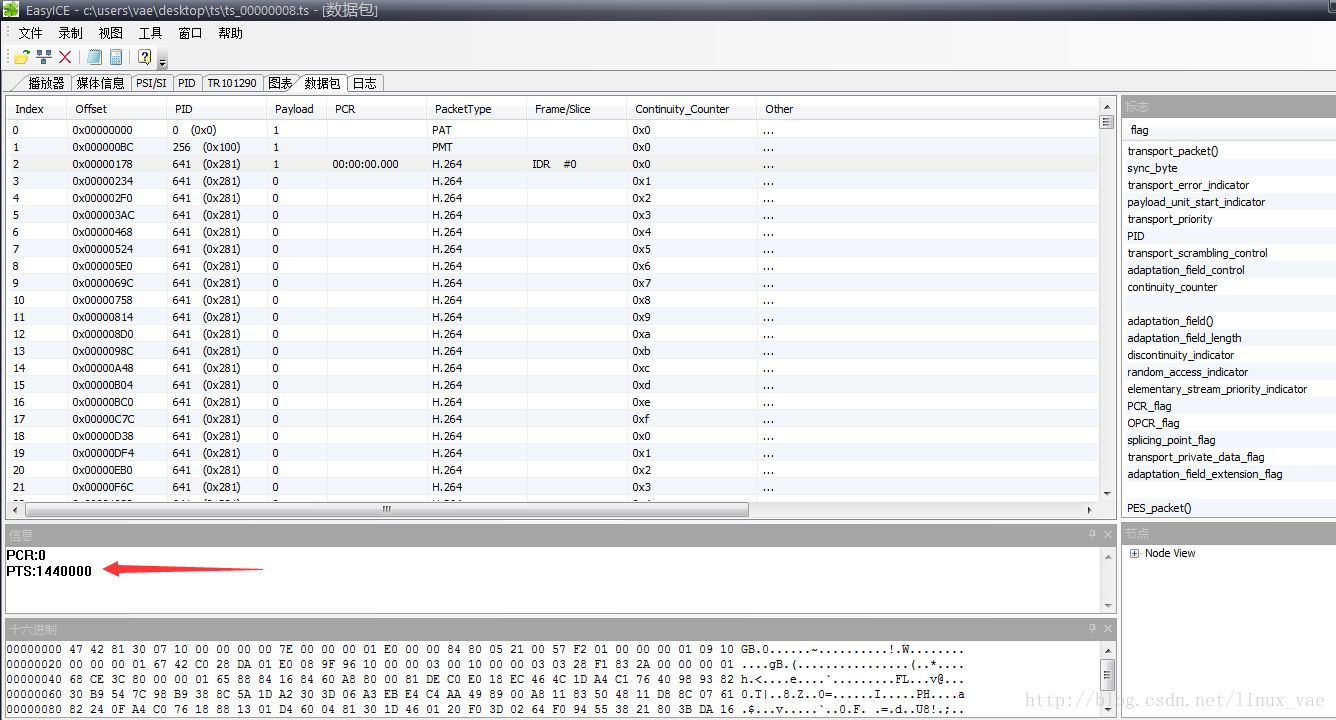Click the Continuity_Counter column header
The image size is (1336, 720).
click(x=692, y=109)
